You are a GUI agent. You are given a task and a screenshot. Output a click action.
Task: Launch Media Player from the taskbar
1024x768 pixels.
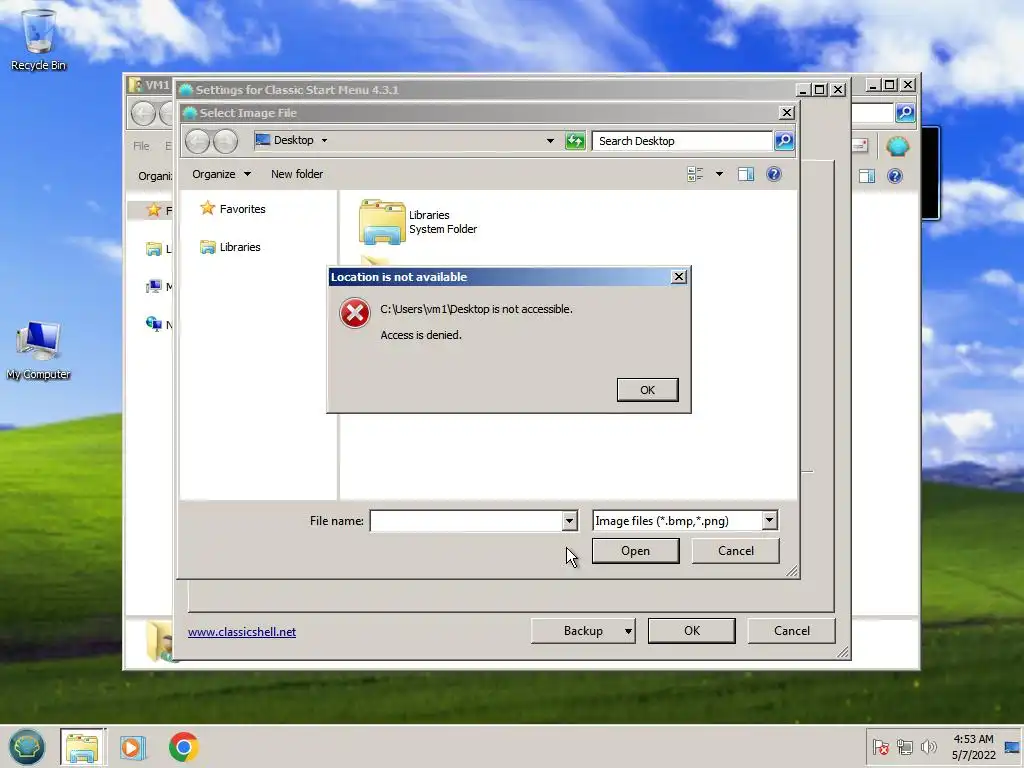(133, 747)
